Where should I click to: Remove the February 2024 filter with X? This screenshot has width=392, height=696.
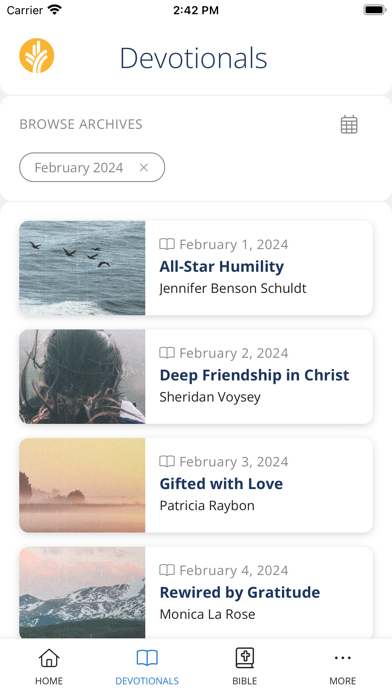[x=144, y=167]
